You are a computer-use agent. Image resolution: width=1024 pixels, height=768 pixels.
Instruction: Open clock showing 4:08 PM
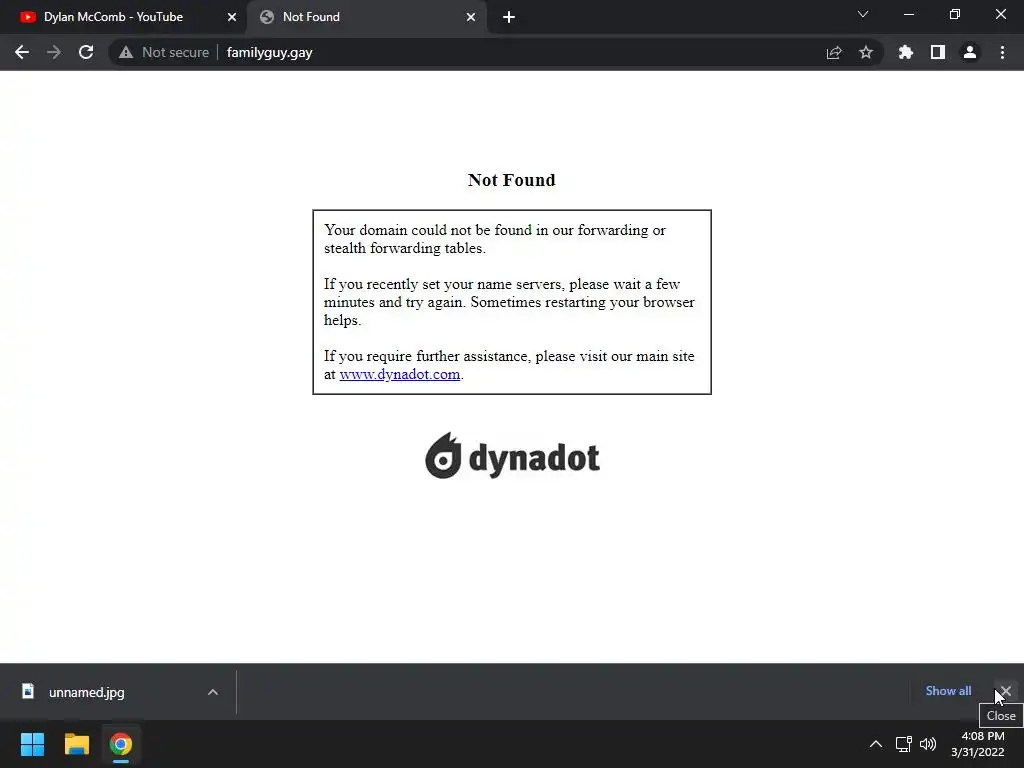coord(978,744)
